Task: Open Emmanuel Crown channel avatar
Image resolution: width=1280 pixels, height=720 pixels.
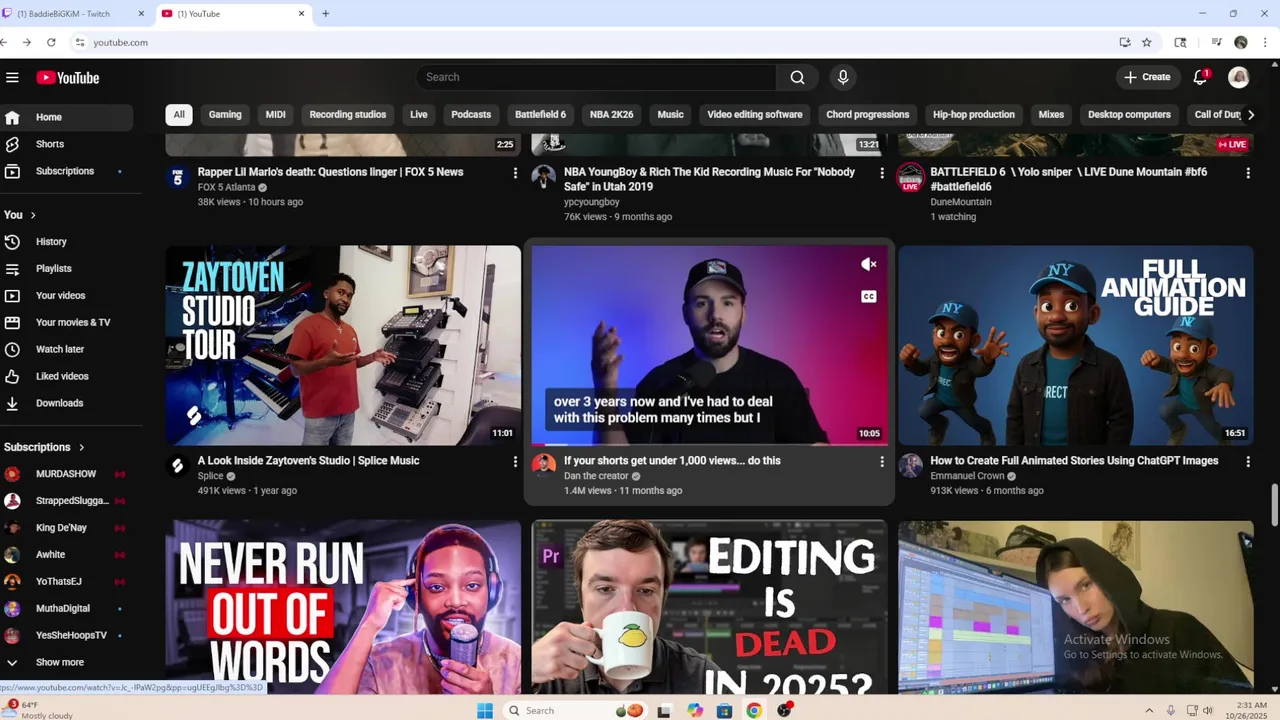Action: coord(910,466)
